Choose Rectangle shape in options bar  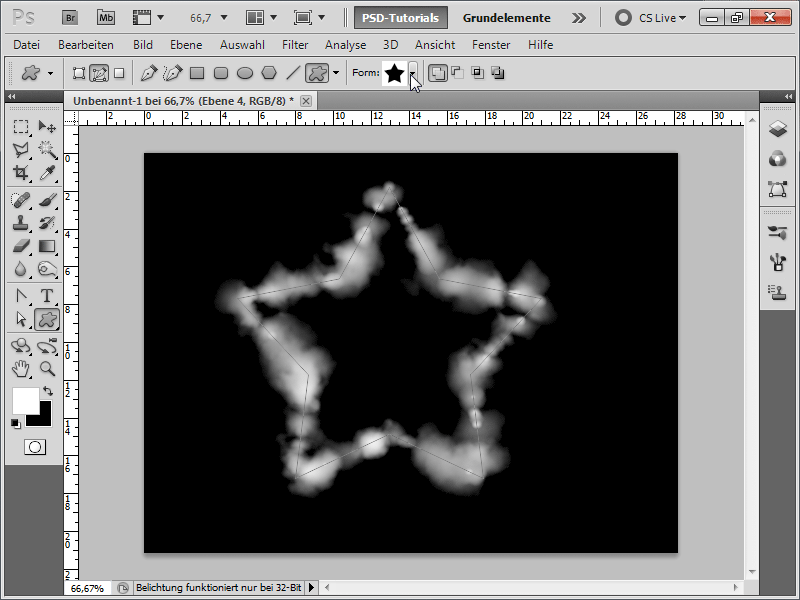click(197, 73)
